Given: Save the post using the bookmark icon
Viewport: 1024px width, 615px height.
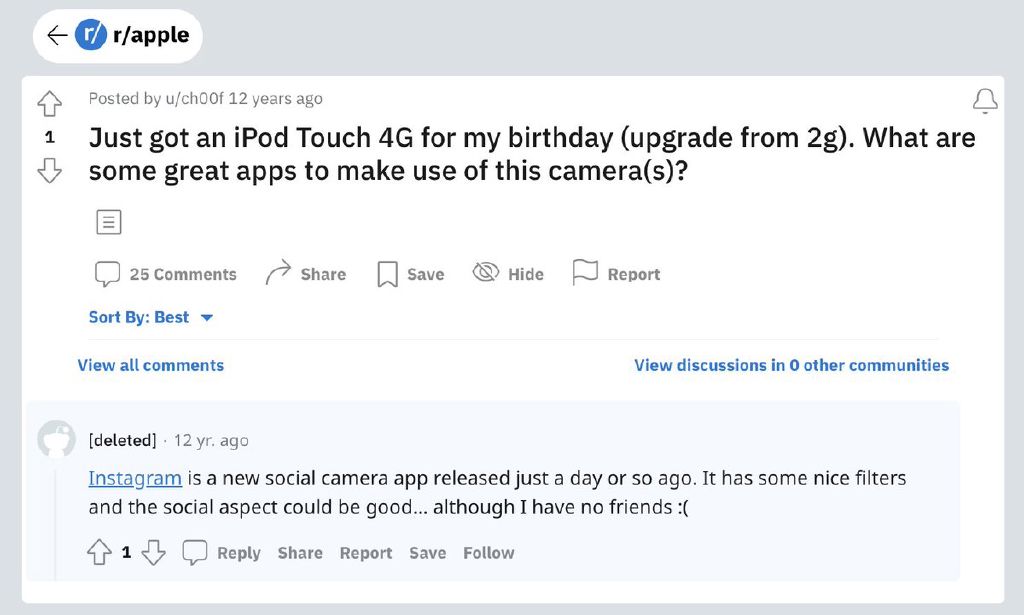Looking at the screenshot, I should (x=387, y=274).
